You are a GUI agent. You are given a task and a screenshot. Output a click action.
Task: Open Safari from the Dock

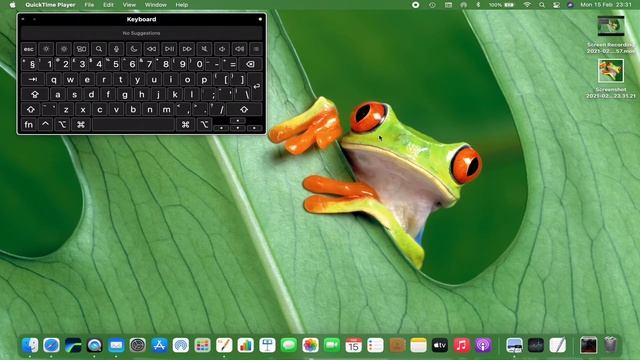coord(51,345)
